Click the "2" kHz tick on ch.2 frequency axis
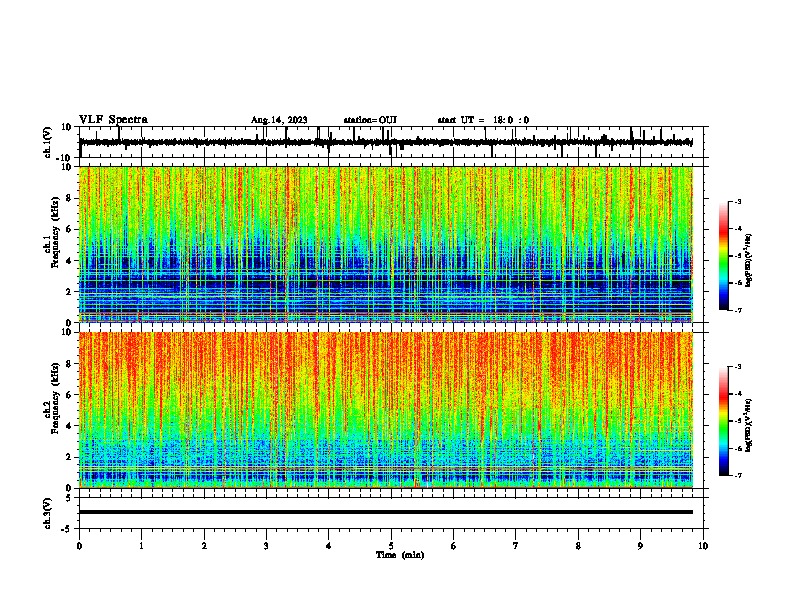 click(x=69, y=457)
